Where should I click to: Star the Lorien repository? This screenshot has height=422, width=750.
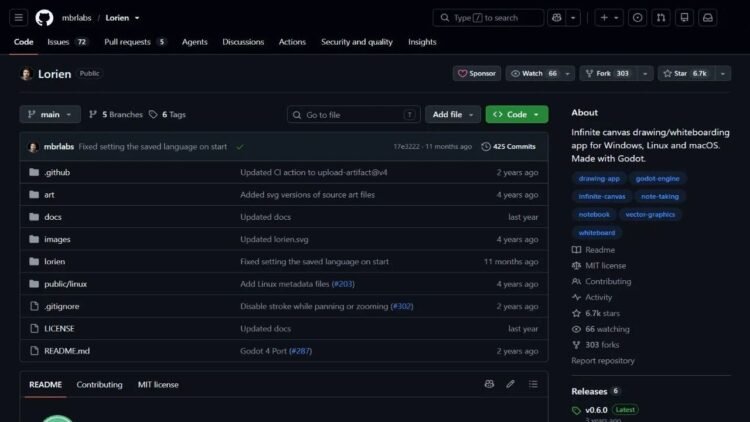(686, 74)
